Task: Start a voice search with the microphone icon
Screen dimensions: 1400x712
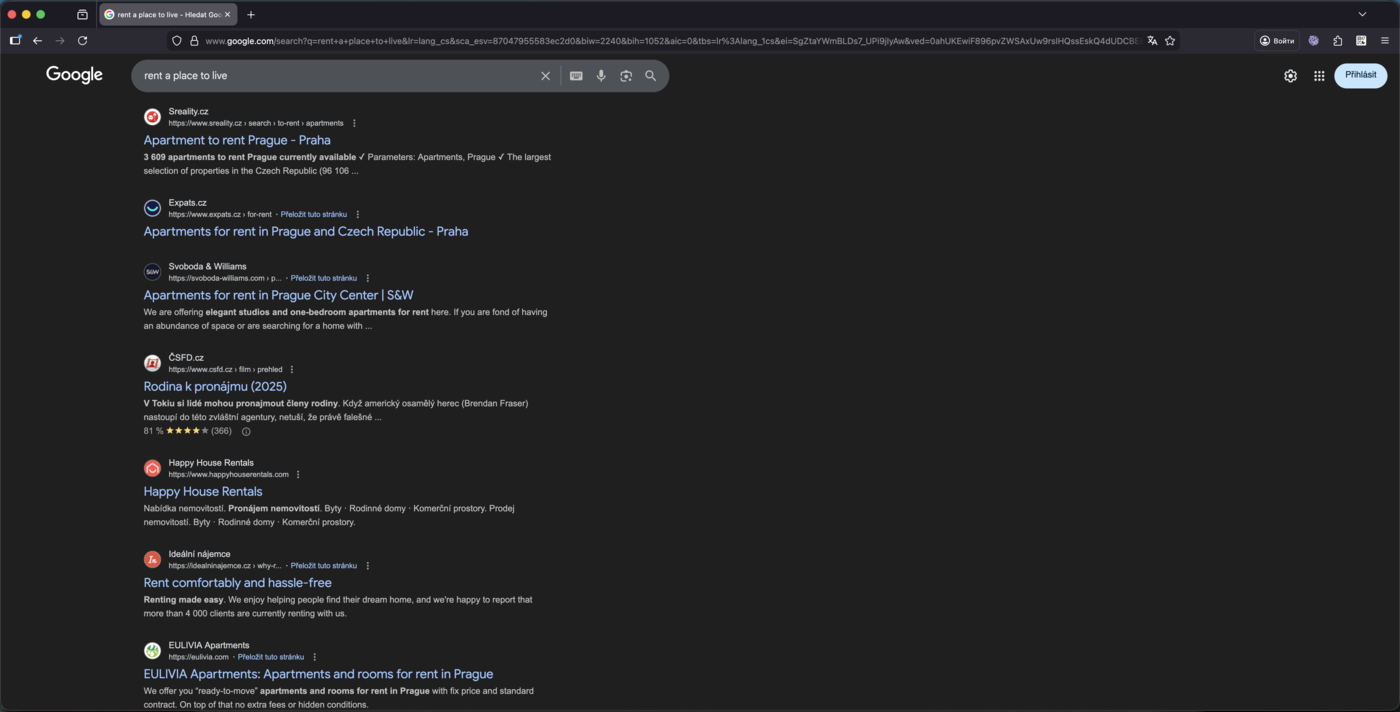Action: click(601, 75)
